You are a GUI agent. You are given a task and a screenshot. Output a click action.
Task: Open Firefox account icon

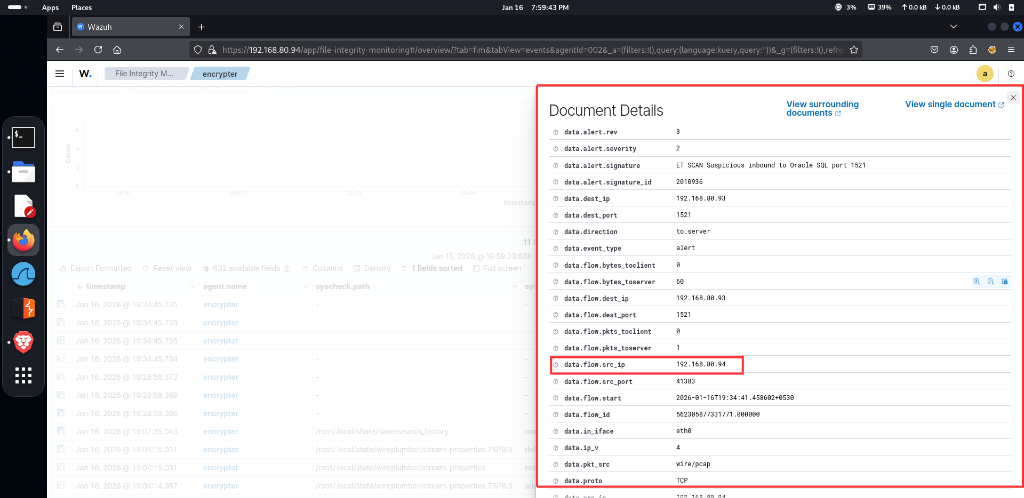[x=954, y=50]
